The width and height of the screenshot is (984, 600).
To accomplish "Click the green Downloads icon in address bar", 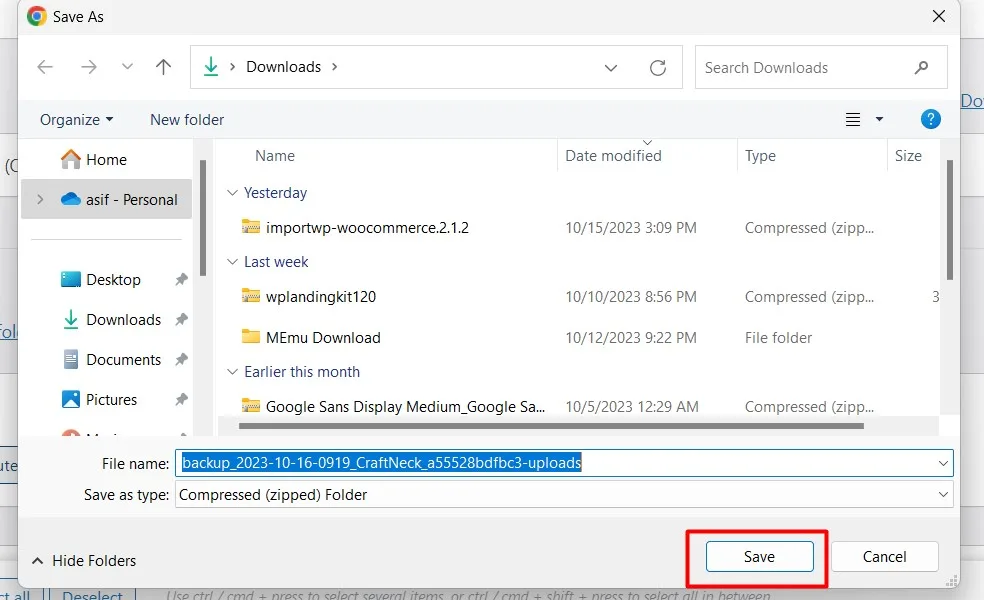I will pos(211,67).
